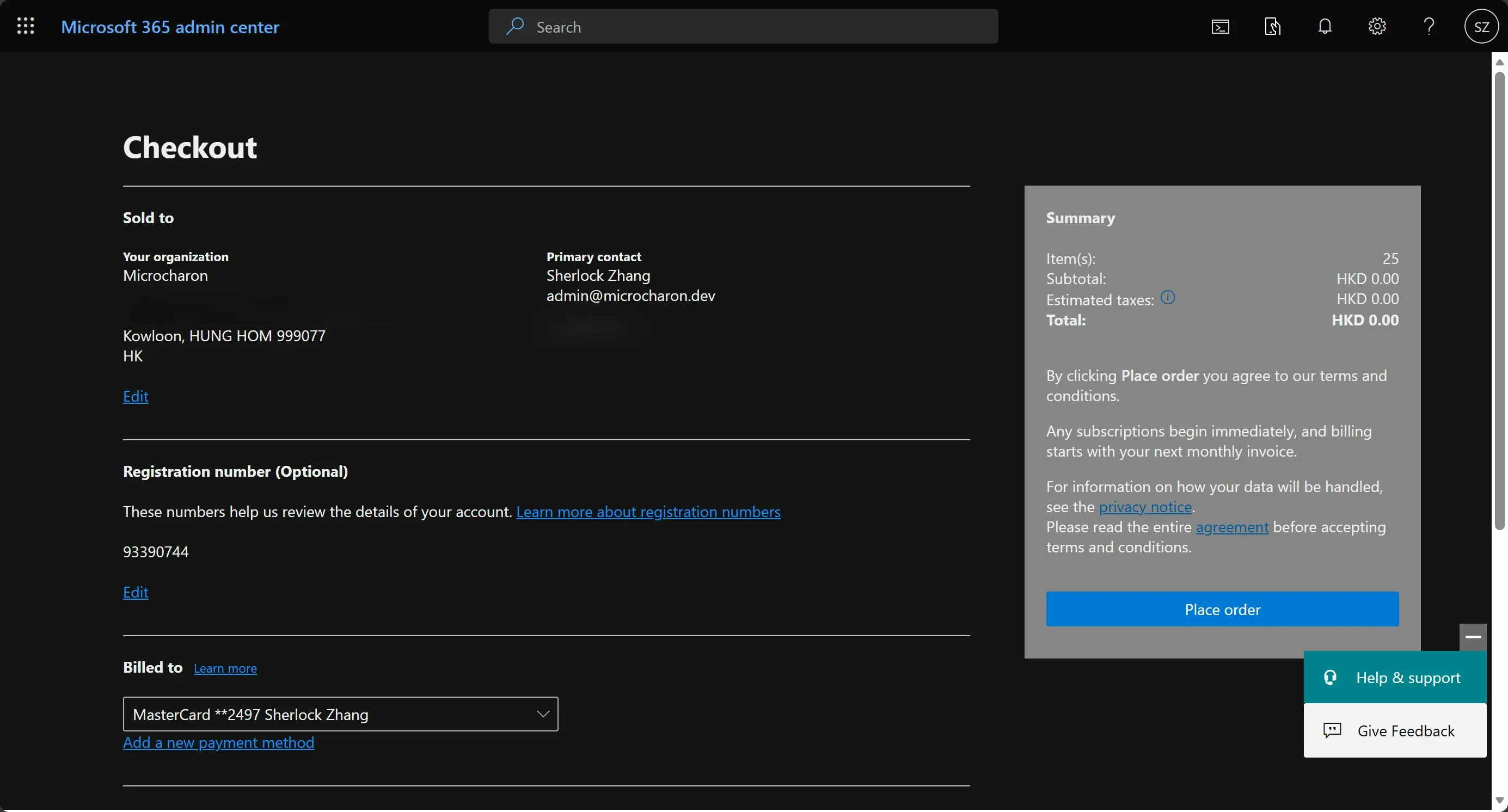The width and height of the screenshot is (1508, 812).
Task: Open the SZ account avatar menu
Action: (x=1481, y=27)
